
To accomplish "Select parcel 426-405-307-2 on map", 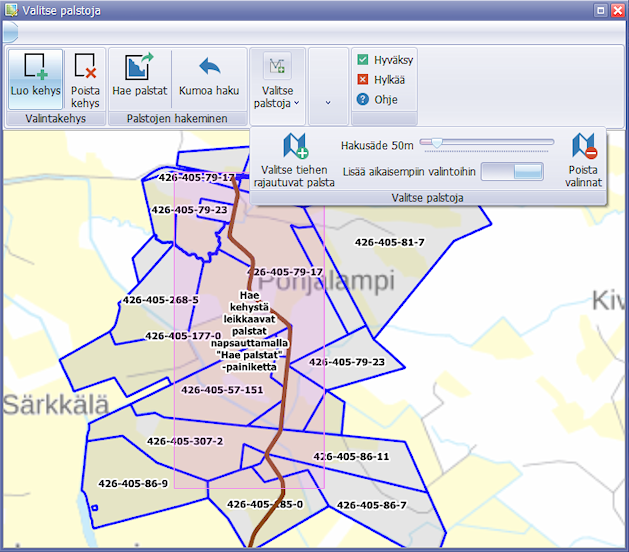I will click(x=185, y=441).
